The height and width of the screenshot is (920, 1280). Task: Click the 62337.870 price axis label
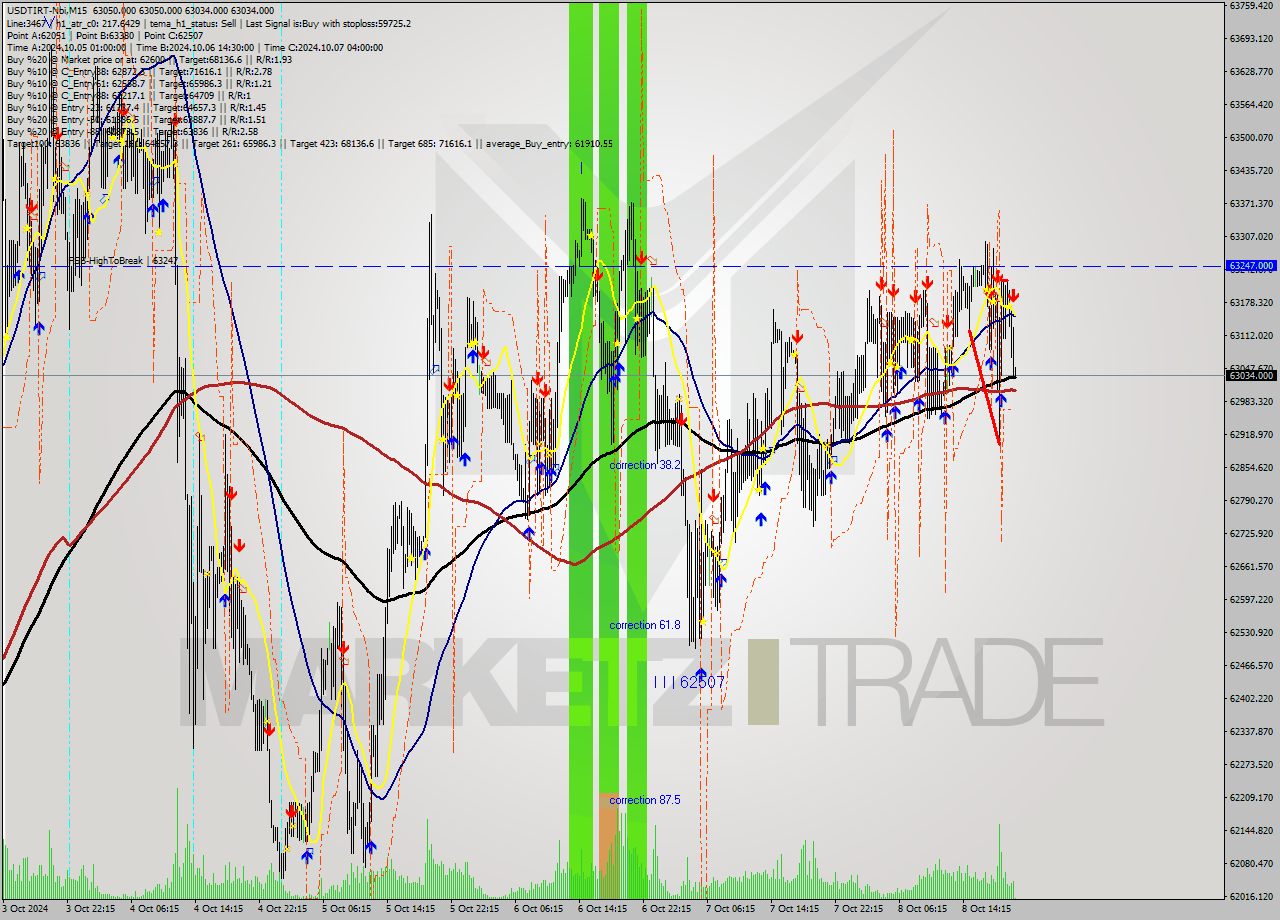1251,731
